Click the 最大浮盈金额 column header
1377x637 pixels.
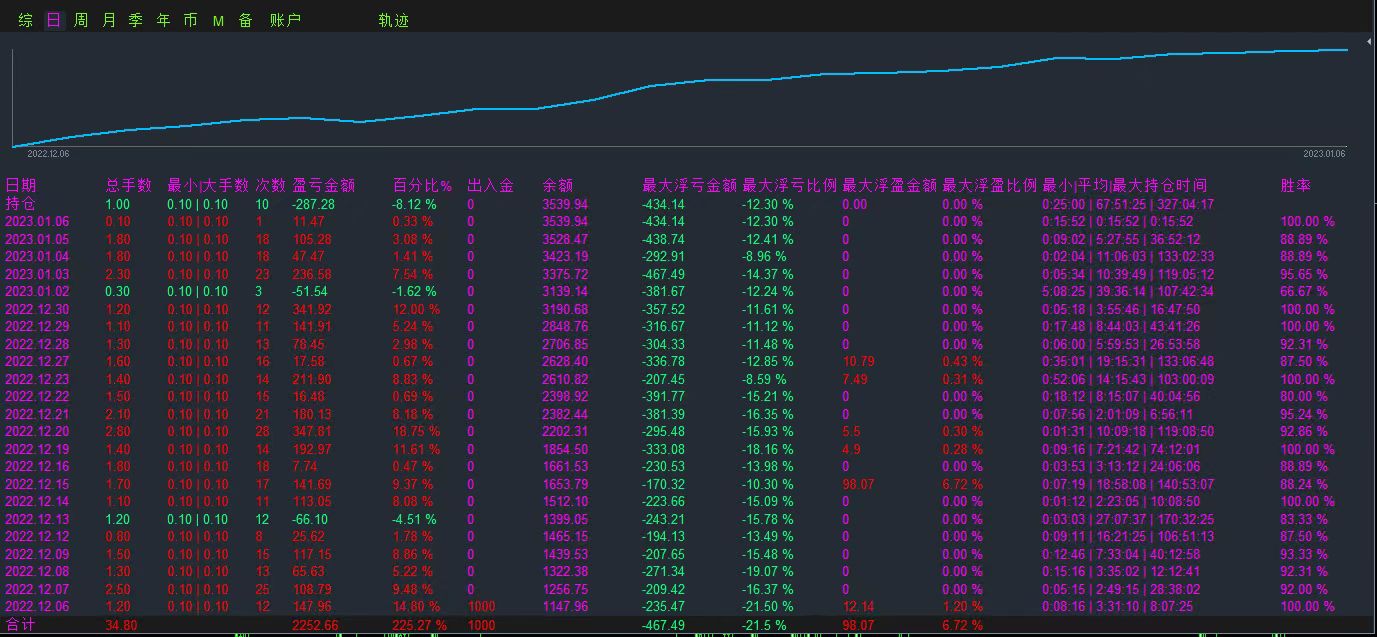(889, 185)
